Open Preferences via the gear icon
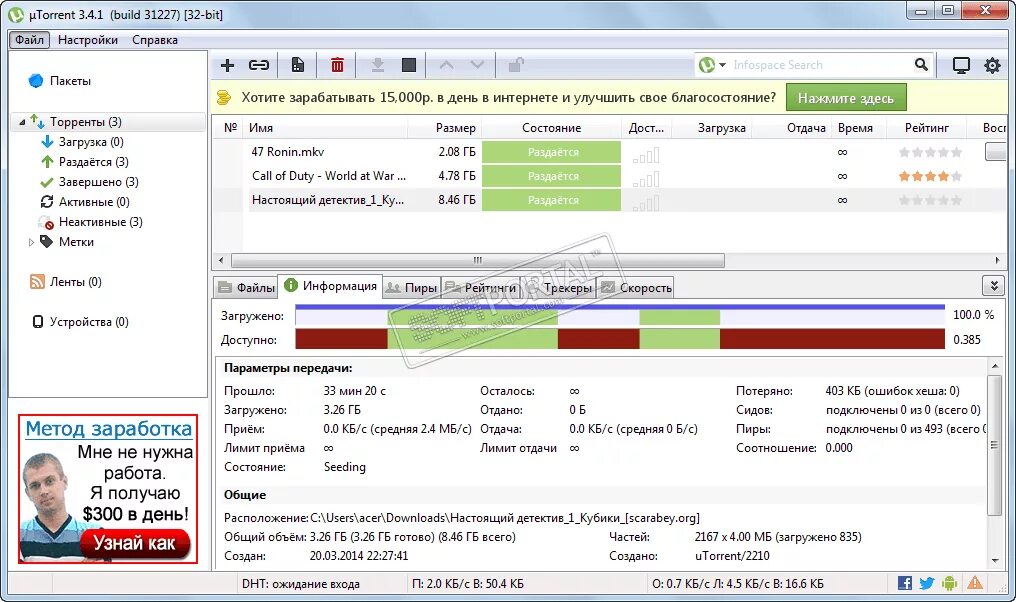 (992, 65)
